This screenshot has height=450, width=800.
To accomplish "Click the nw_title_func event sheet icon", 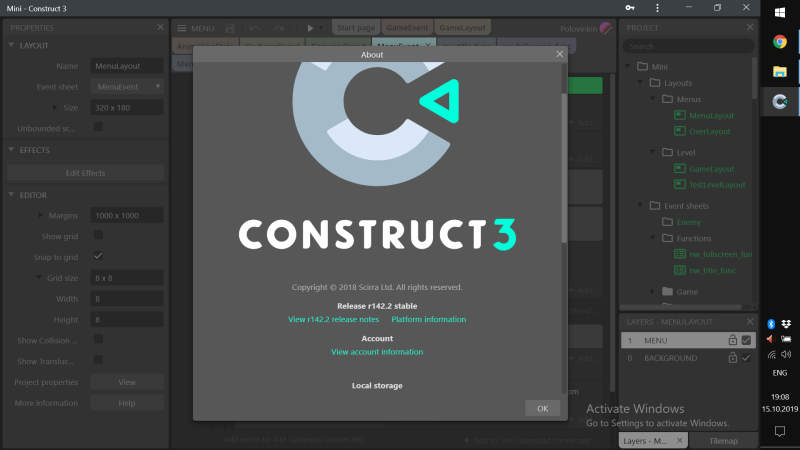I will click(680, 270).
